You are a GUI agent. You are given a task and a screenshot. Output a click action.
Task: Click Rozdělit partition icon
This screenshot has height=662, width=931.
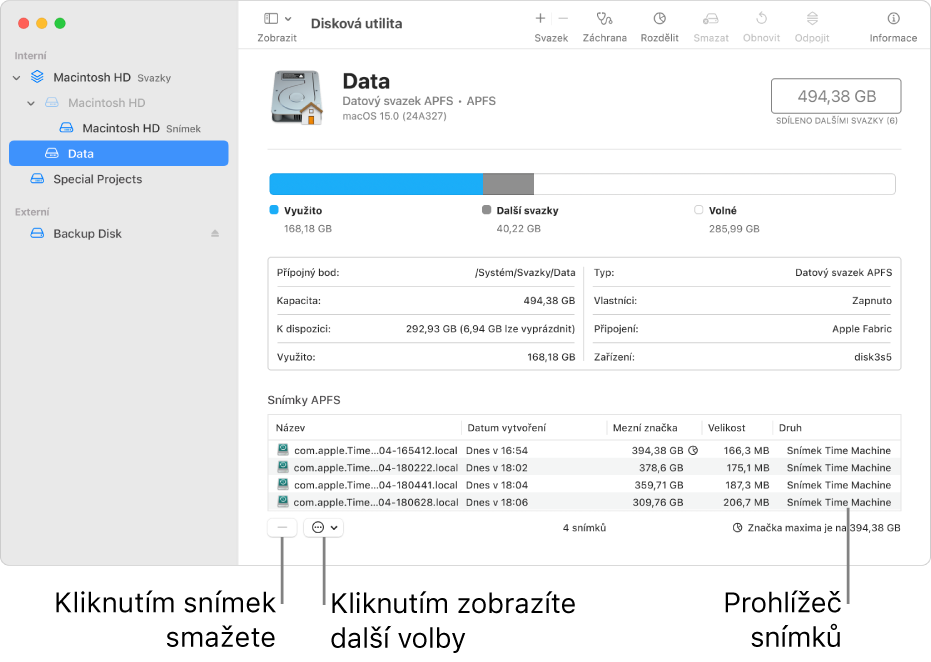pyautogui.click(x=659, y=19)
